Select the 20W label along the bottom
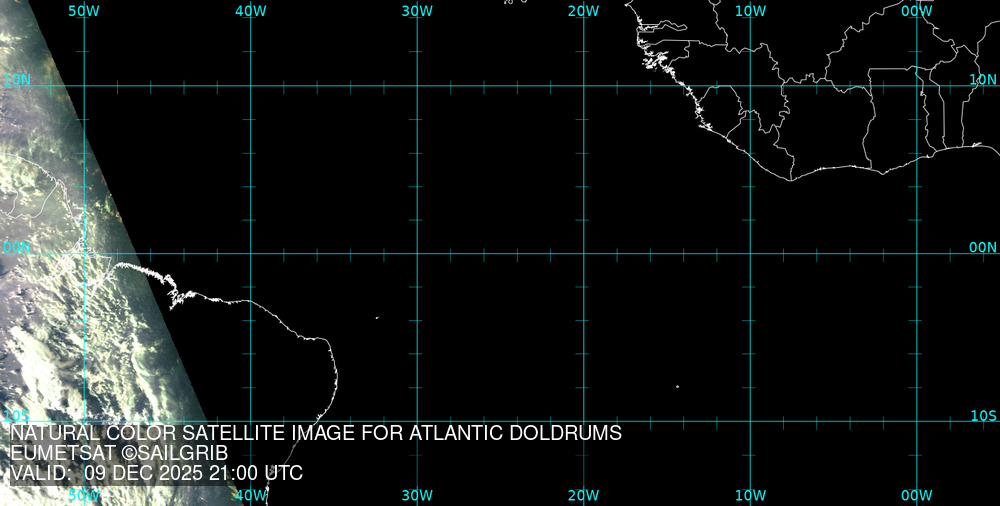This screenshot has width=1000, height=506. [x=583, y=495]
